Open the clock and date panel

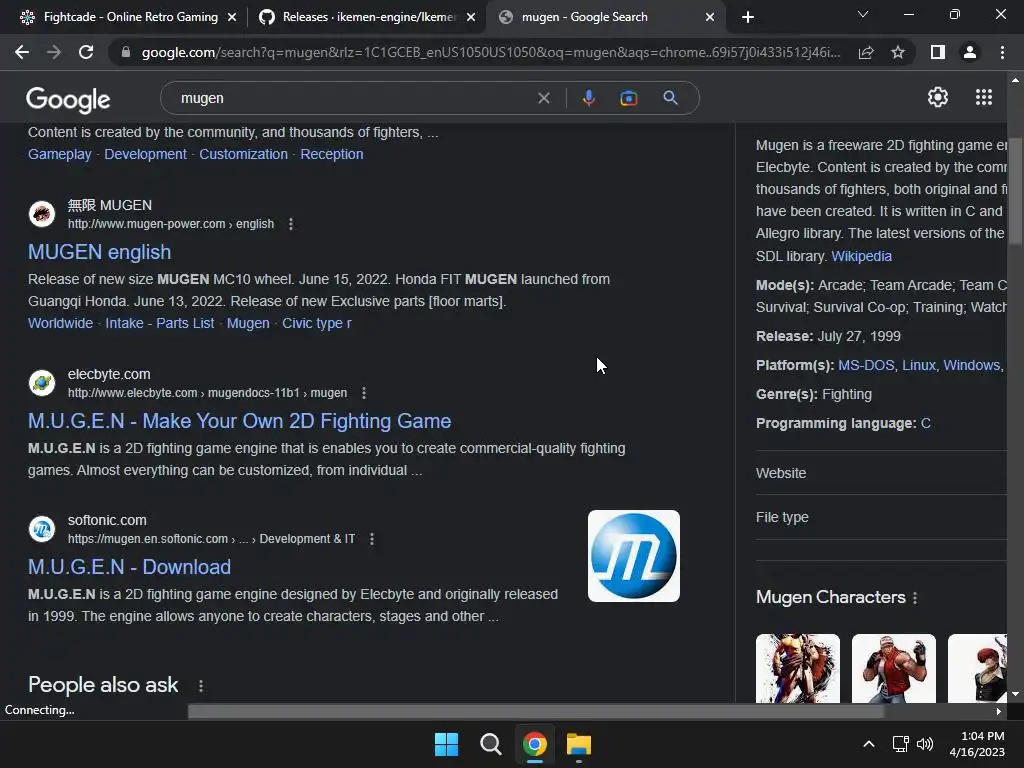click(977, 744)
